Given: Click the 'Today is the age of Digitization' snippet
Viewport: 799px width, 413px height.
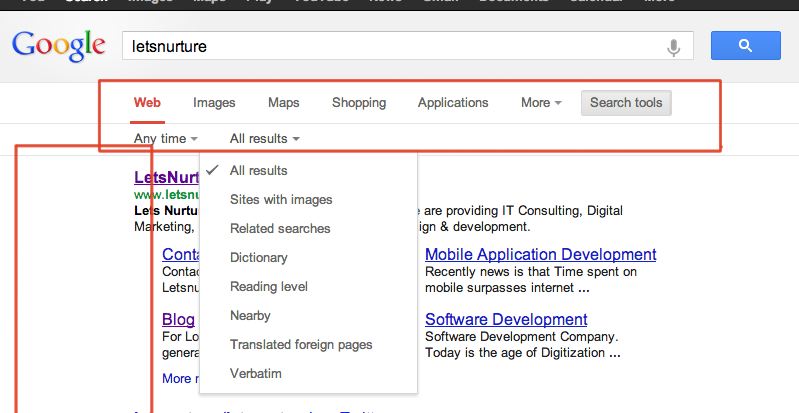Looking at the screenshot, I should tap(523, 353).
